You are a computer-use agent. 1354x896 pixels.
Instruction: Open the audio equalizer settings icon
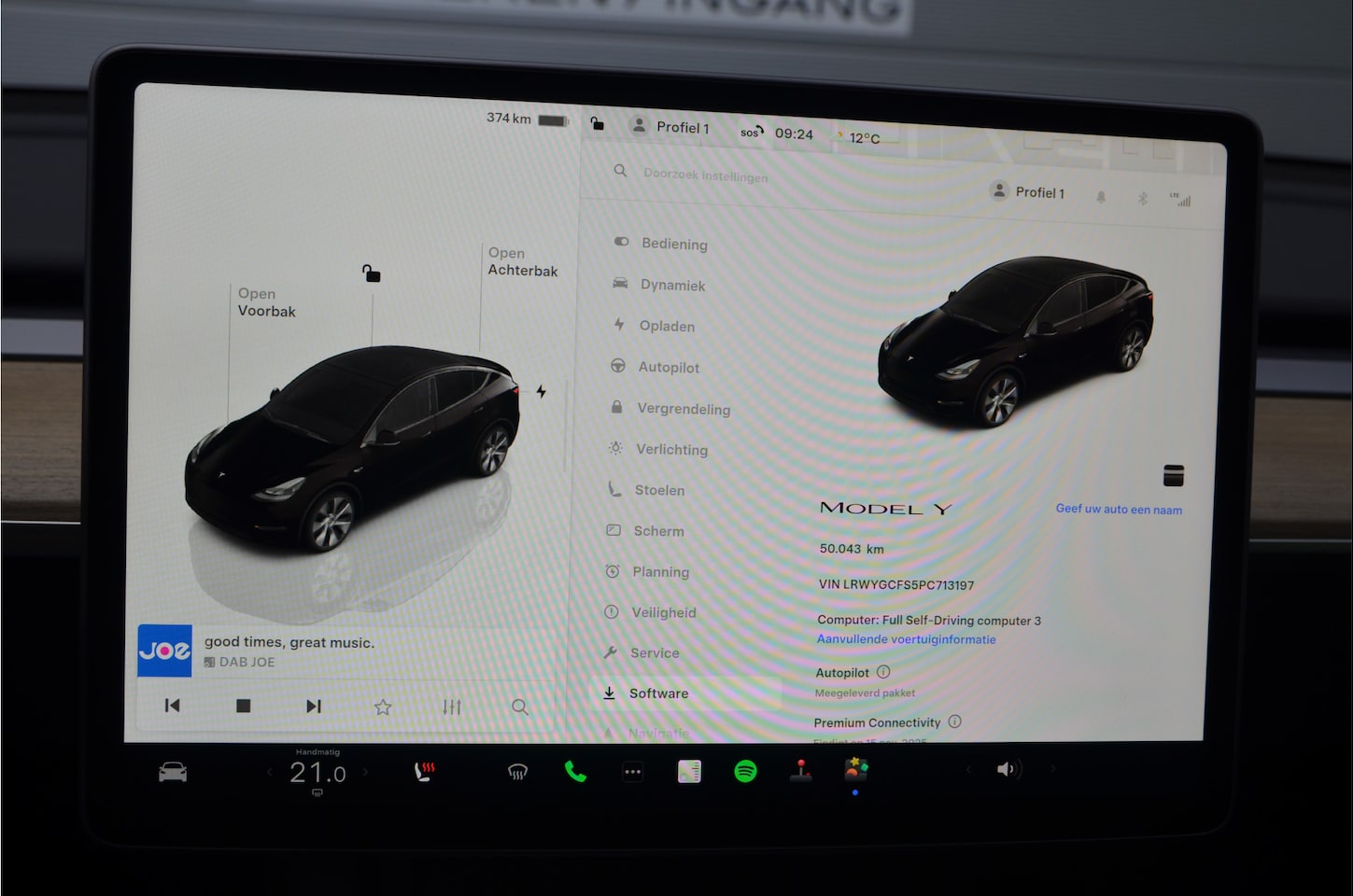pyautogui.click(x=452, y=707)
